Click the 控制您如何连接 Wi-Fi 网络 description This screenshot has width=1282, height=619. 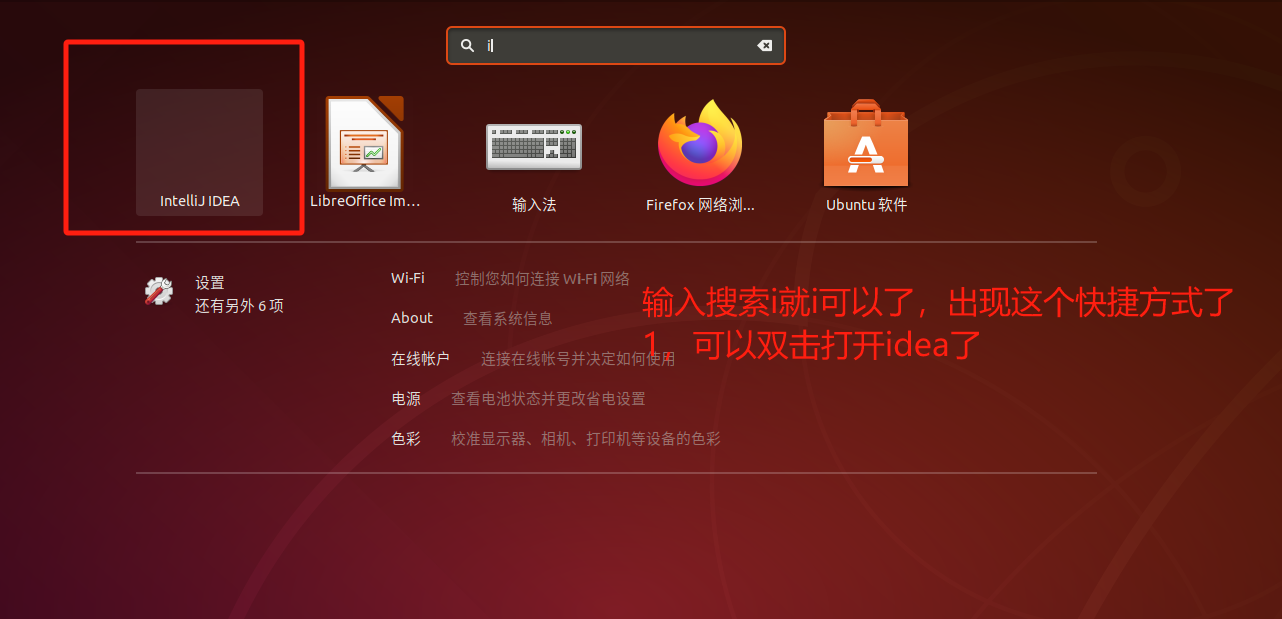tap(542, 278)
